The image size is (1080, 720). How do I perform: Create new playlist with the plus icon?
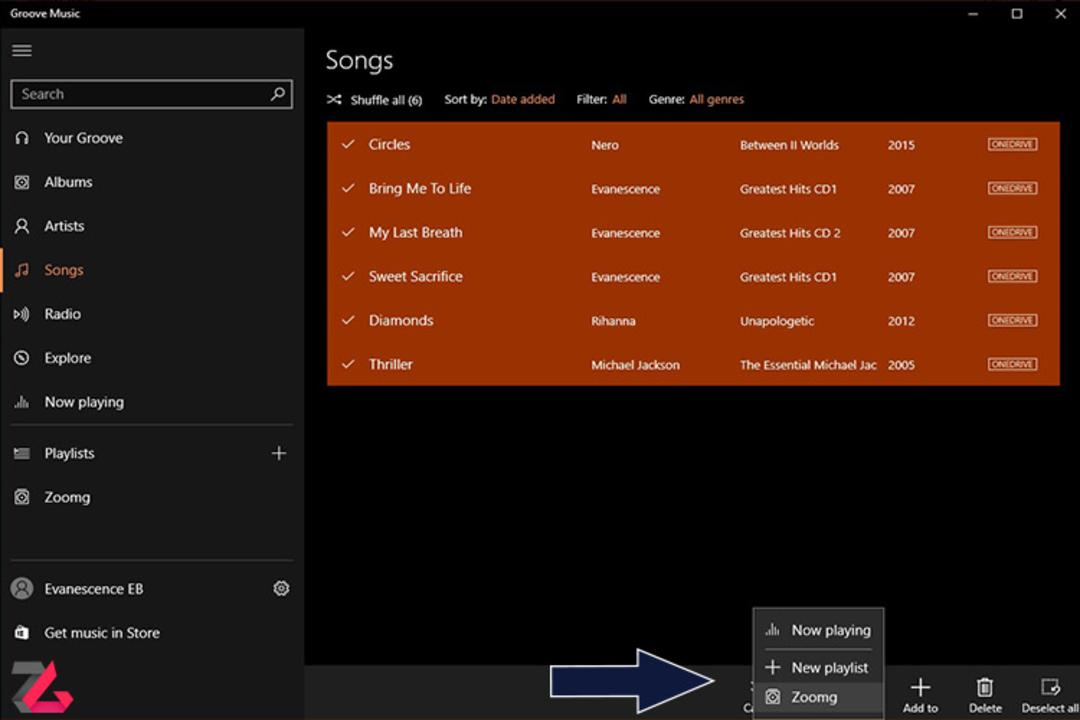pos(279,453)
